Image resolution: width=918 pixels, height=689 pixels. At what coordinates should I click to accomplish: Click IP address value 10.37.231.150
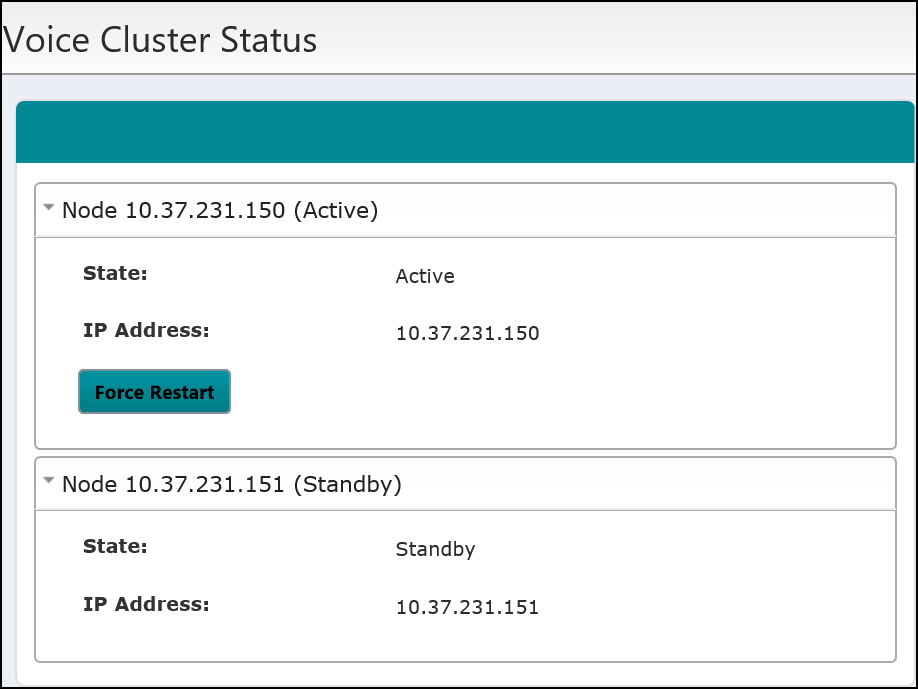point(467,333)
